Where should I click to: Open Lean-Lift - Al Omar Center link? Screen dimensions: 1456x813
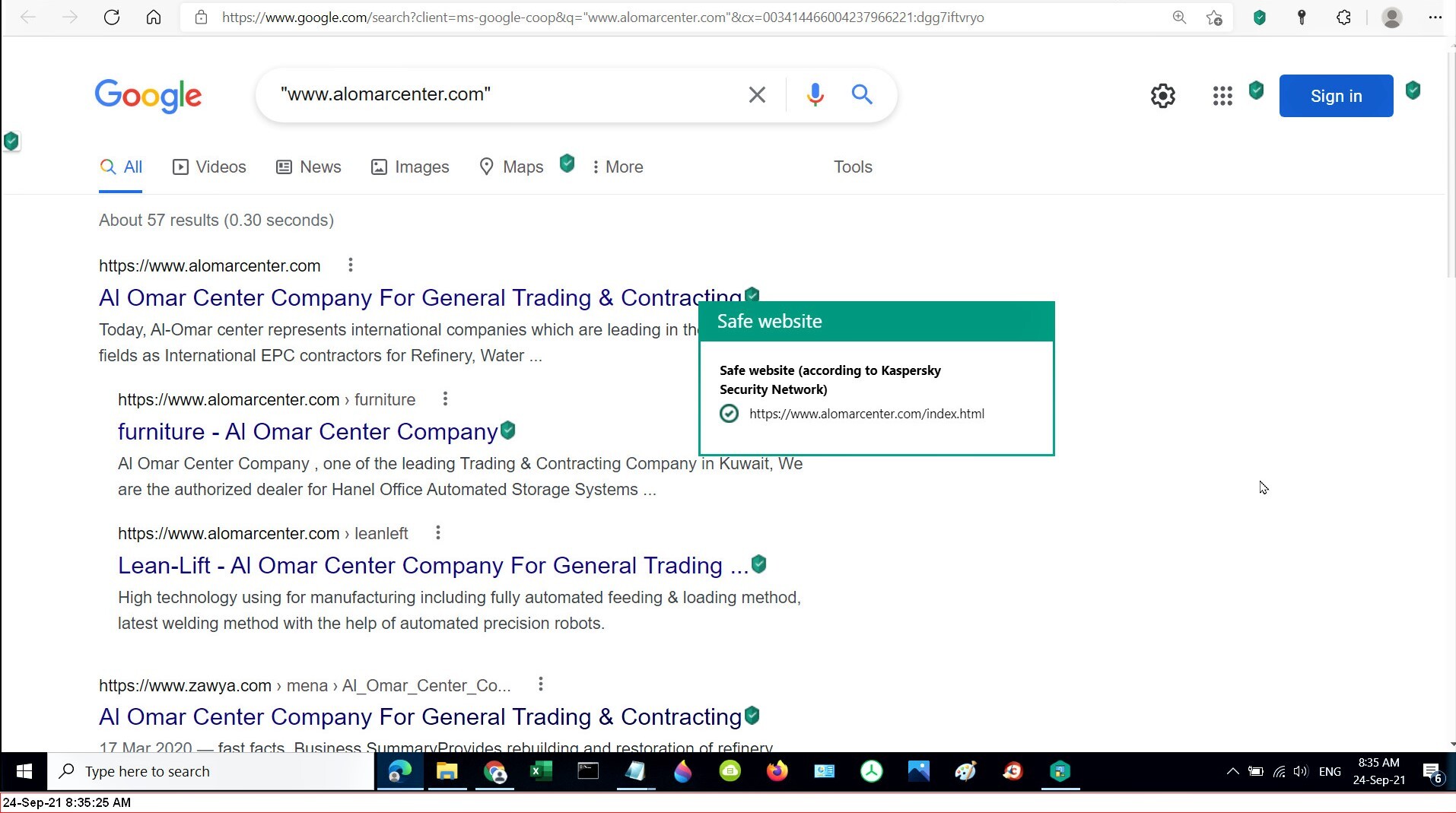(433, 566)
